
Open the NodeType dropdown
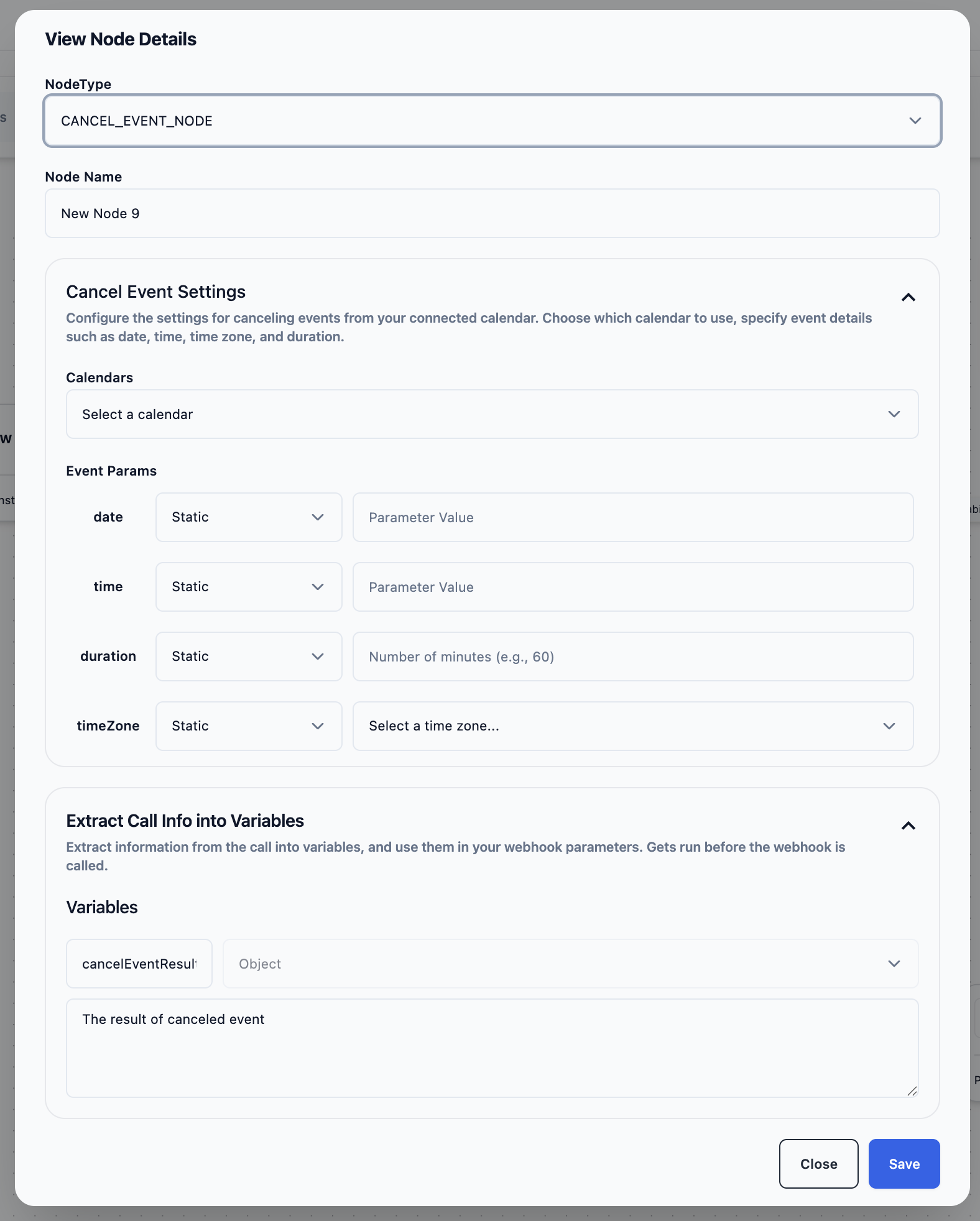(491, 121)
